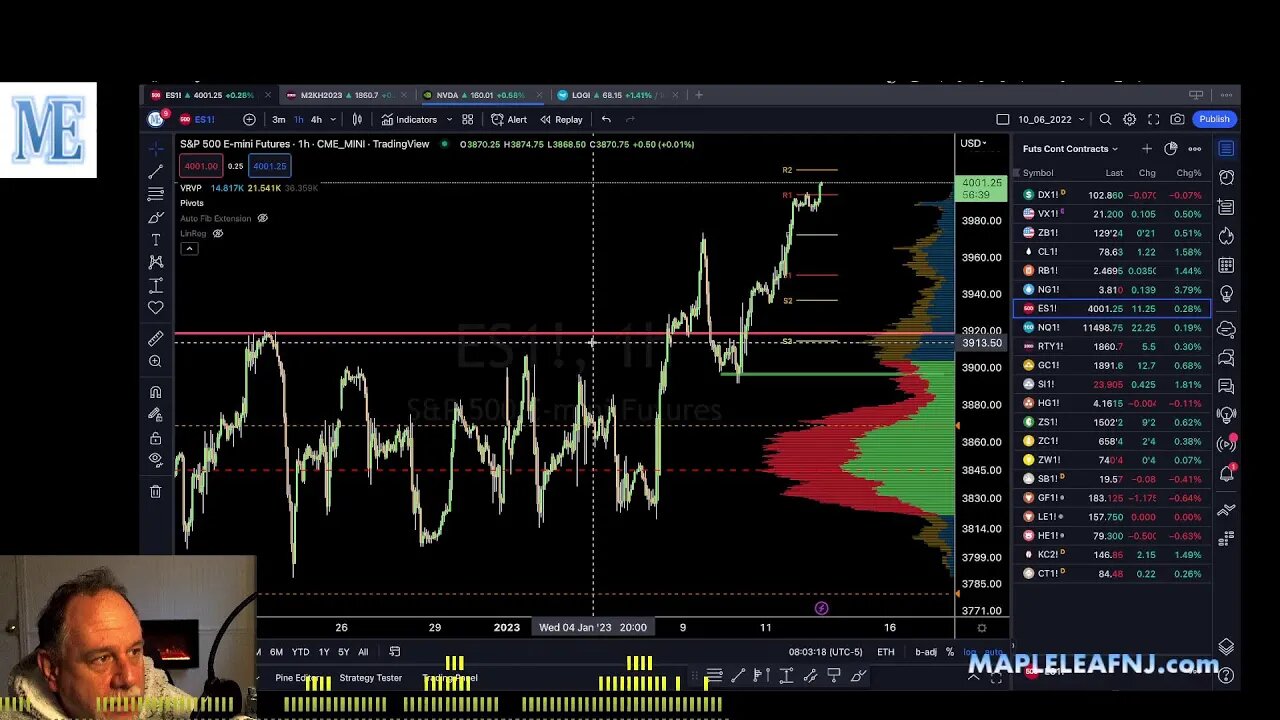Change the USD currency dropdown
This screenshot has height=720, width=1280.
tap(973, 143)
